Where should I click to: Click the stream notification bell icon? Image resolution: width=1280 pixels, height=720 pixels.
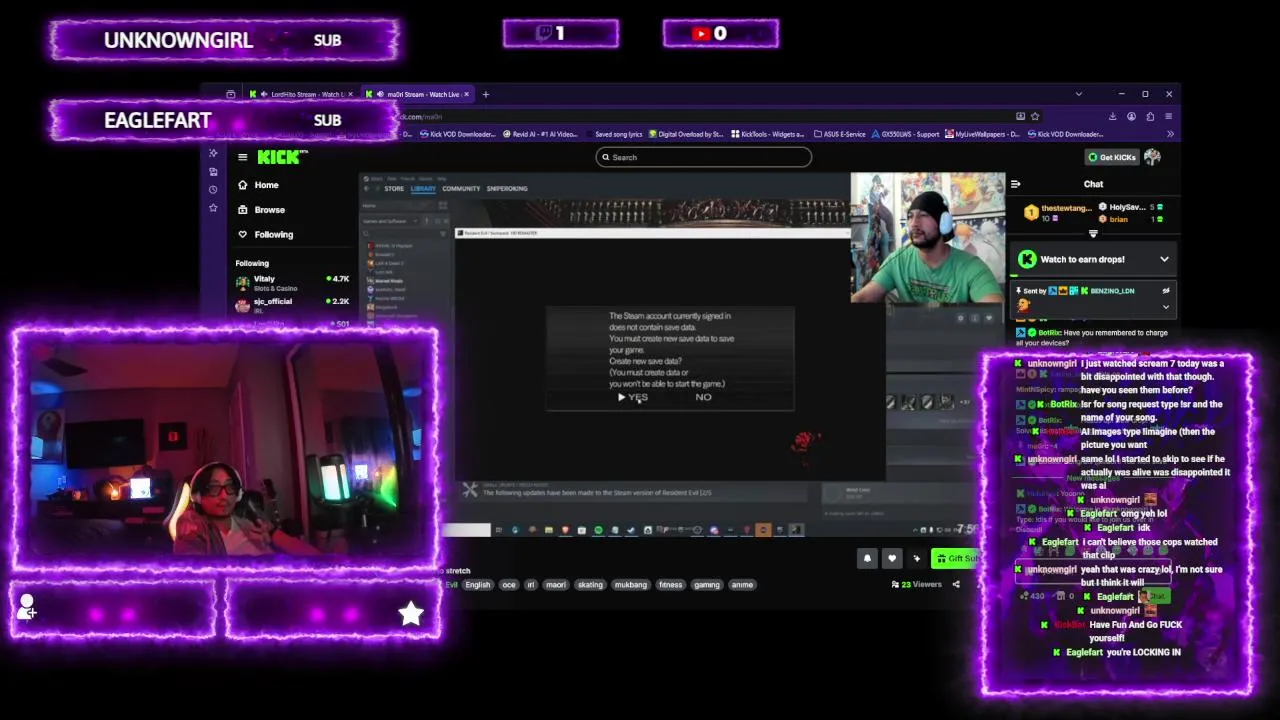pos(867,558)
